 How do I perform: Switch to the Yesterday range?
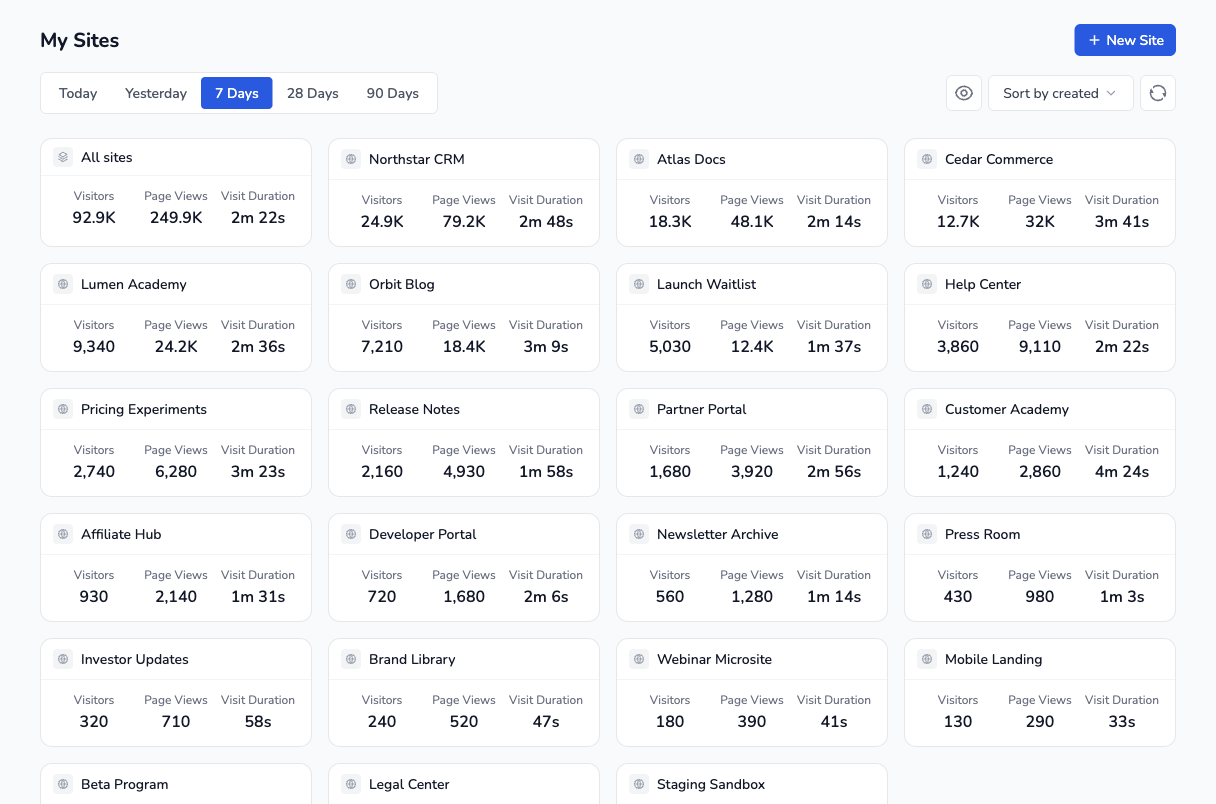click(x=156, y=93)
